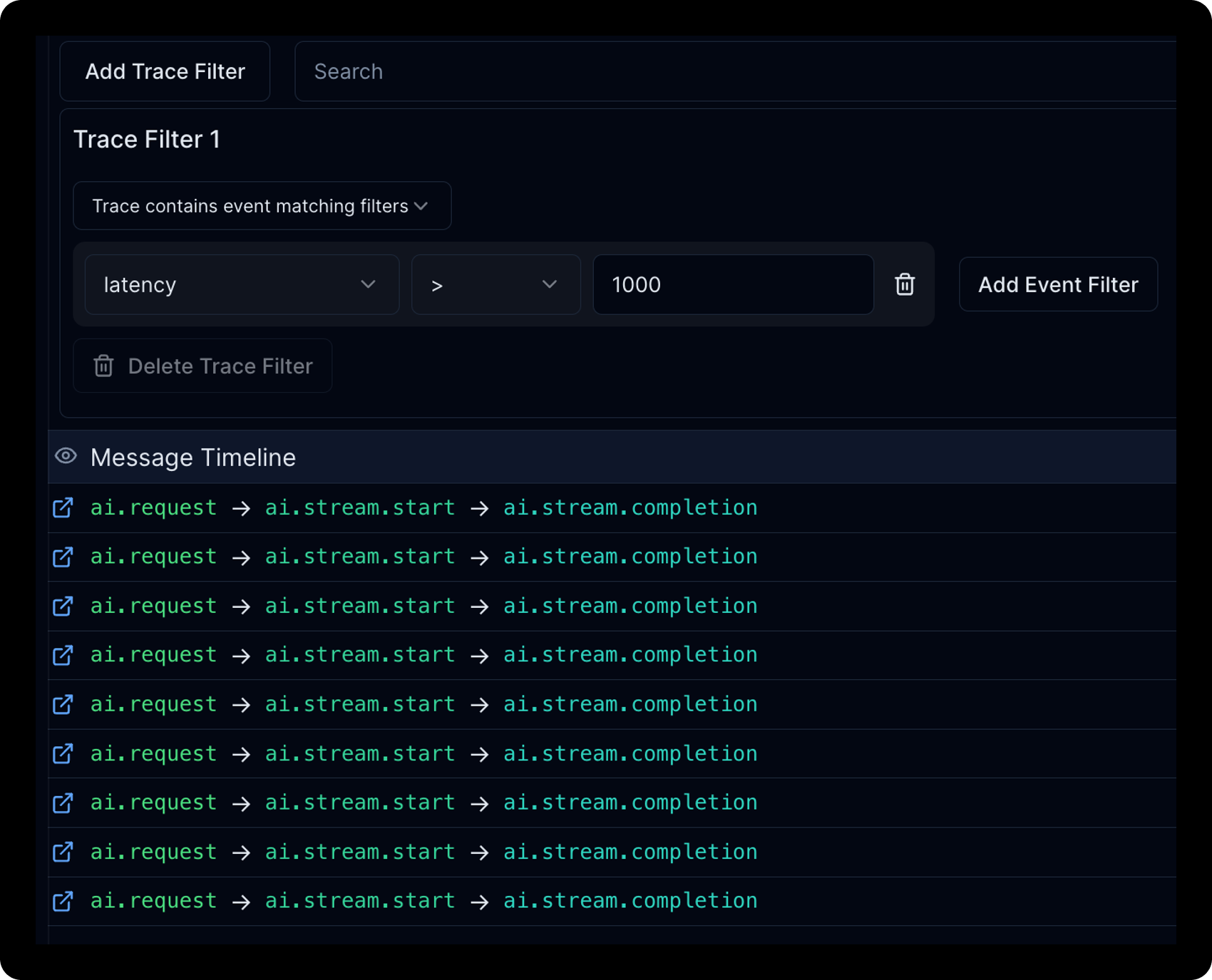This screenshot has height=980, width=1212.
Task: Select the 'Trace Filter 1' heading
Action: click(x=147, y=139)
